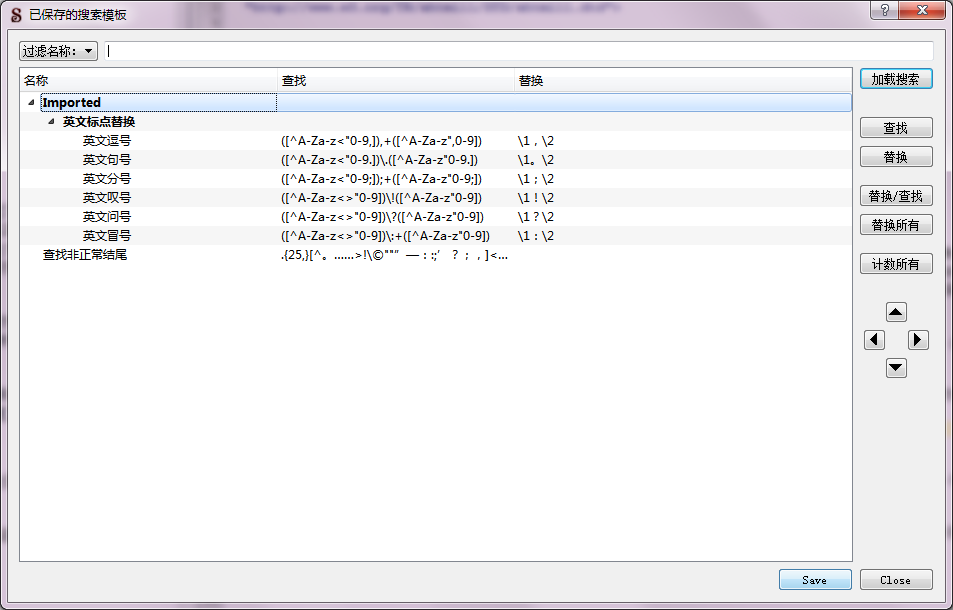Click the move right arrow button
The width and height of the screenshot is (953, 610).
[918, 340]
